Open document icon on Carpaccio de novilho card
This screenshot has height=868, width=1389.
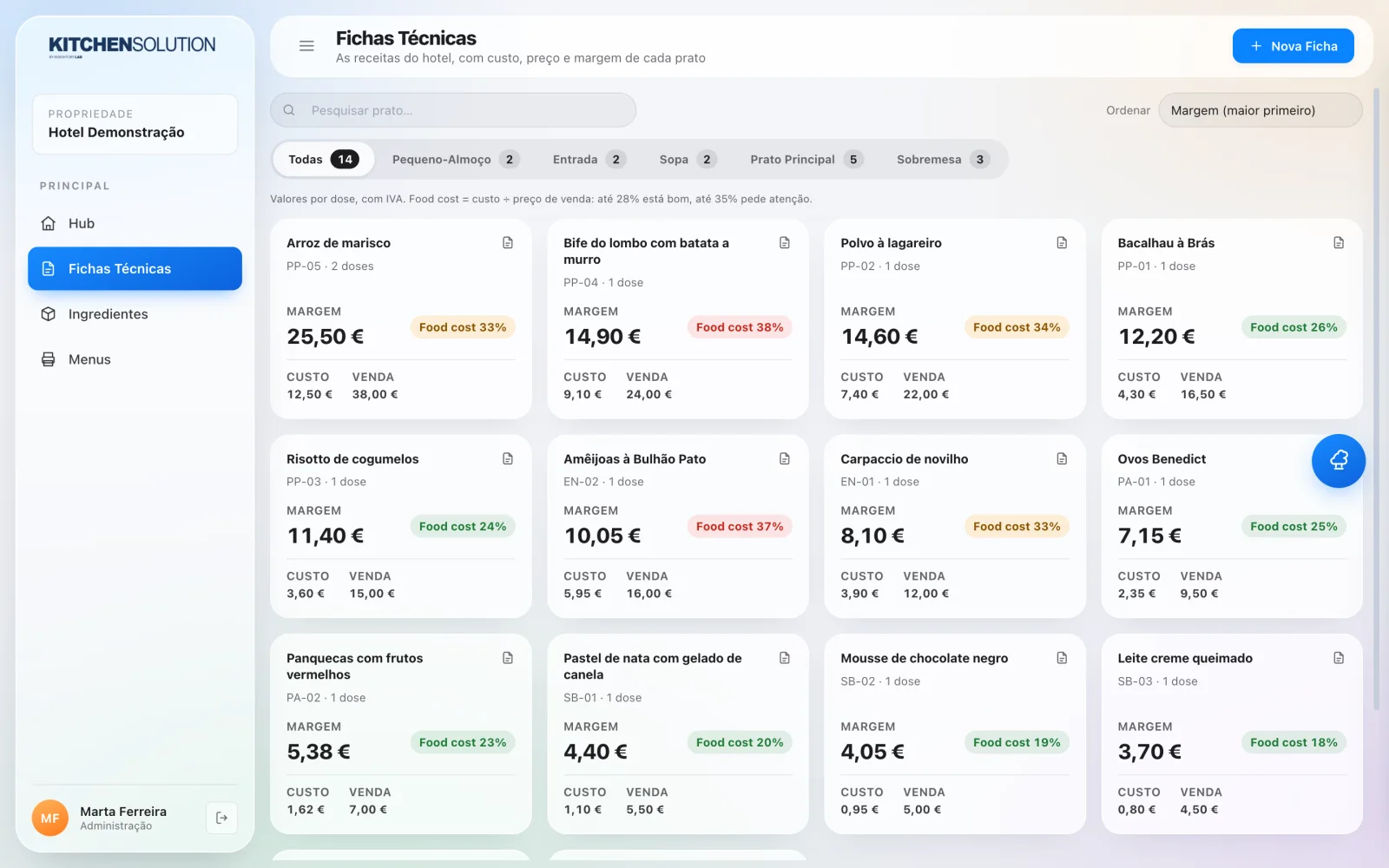[x=1062, y=458]
